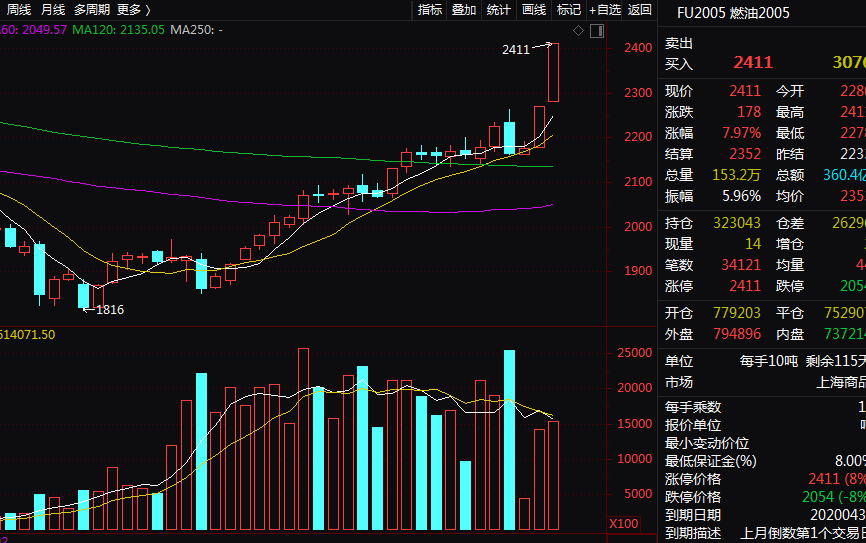
Task: Click the 2411 high price annotation
Action: (516, 49)
